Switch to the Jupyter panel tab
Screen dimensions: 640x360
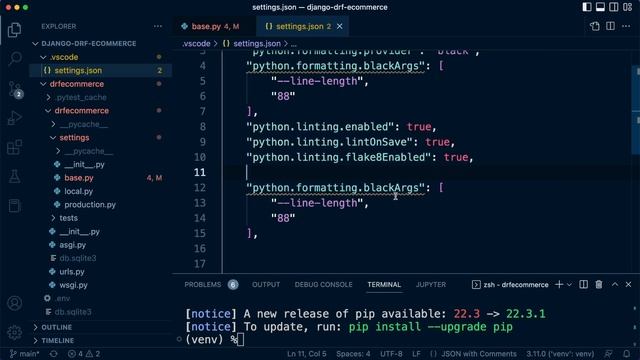[431, 284]
